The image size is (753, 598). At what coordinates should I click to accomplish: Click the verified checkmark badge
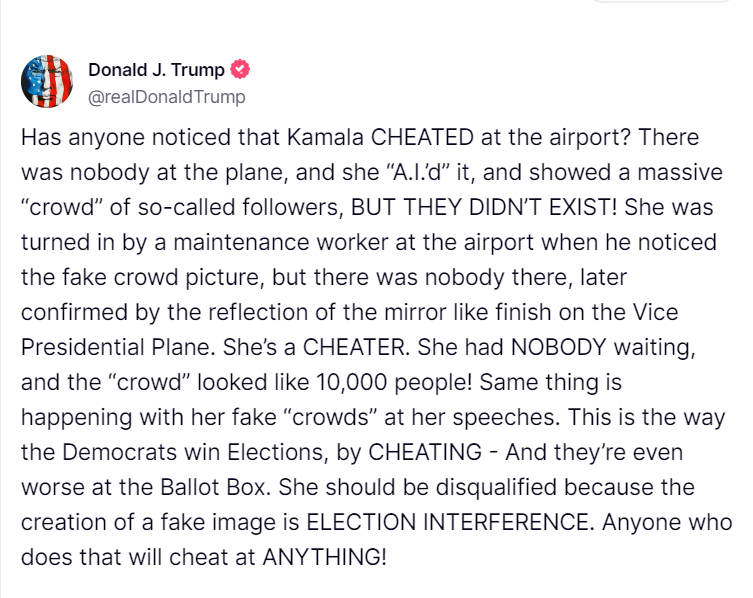240,70
